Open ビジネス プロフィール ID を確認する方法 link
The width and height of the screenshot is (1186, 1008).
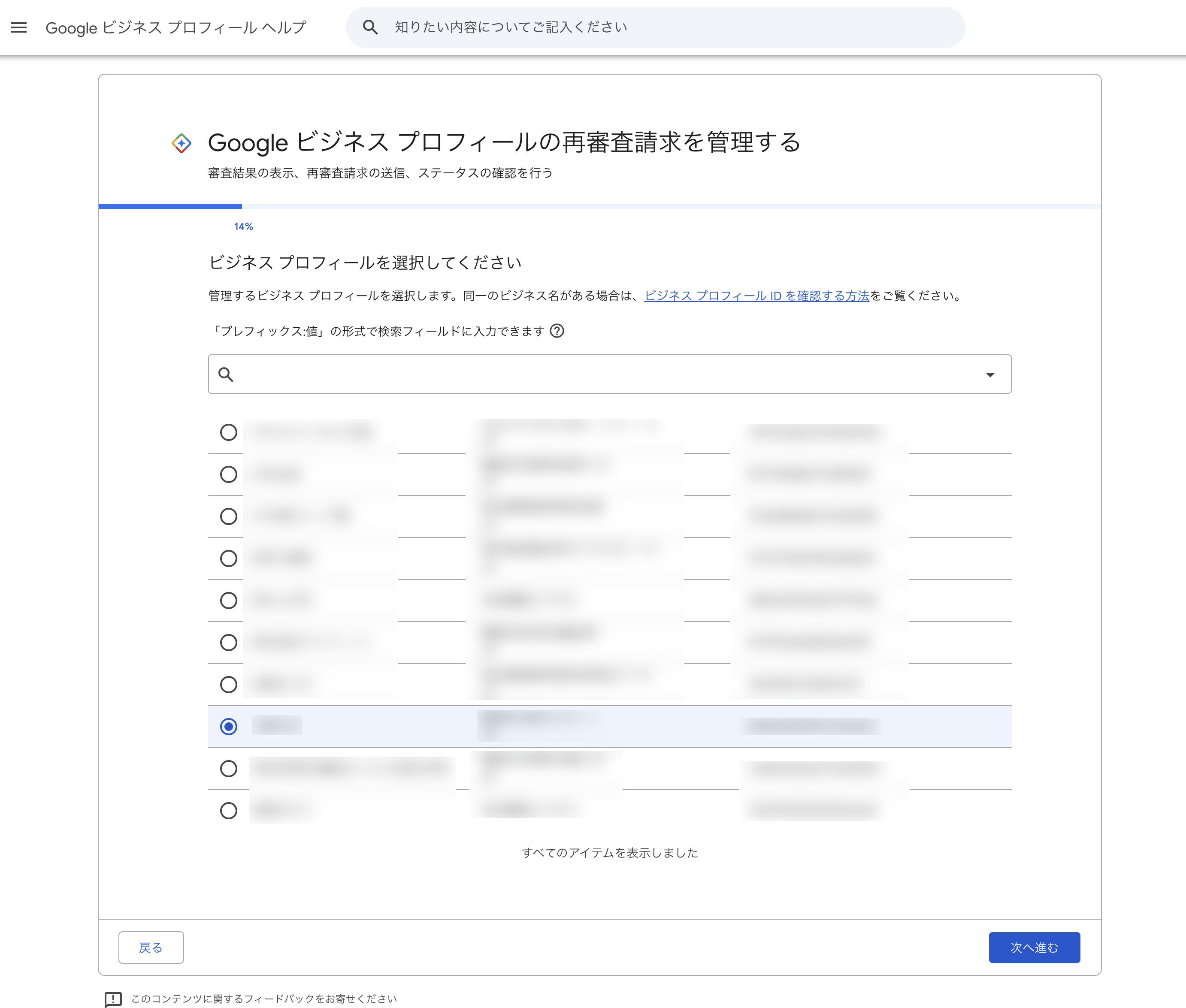pos(757,296)
